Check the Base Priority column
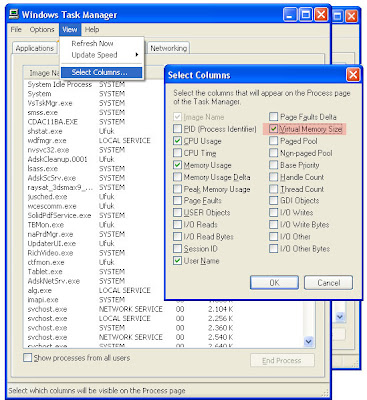367x400 pixels. tap(273, 165)
